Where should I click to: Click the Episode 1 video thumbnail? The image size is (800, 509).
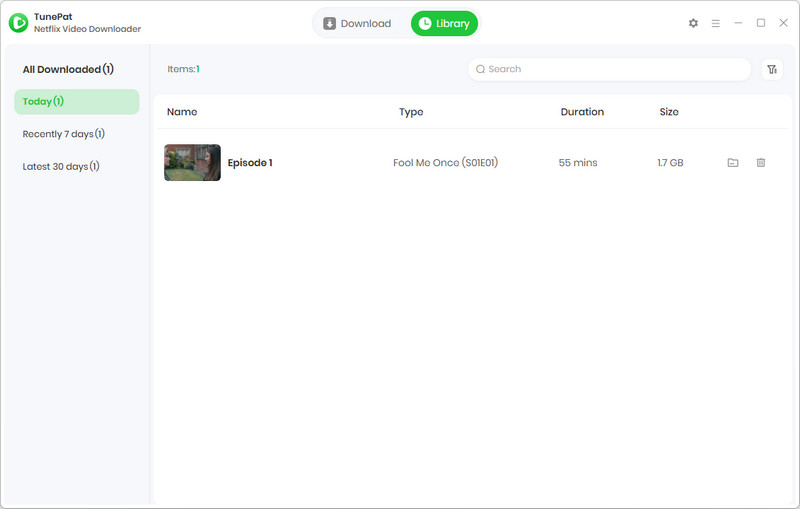[192, 163]
